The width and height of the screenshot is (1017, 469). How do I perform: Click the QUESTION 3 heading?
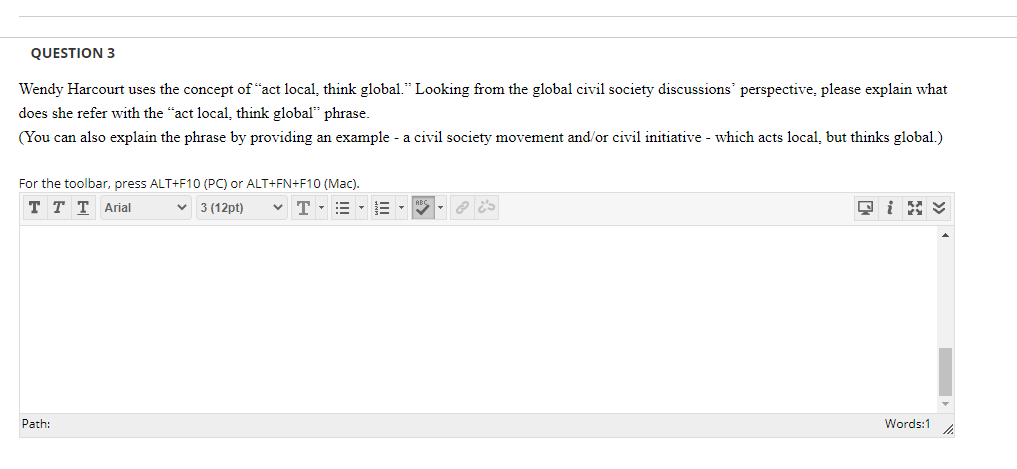(73, 53)
